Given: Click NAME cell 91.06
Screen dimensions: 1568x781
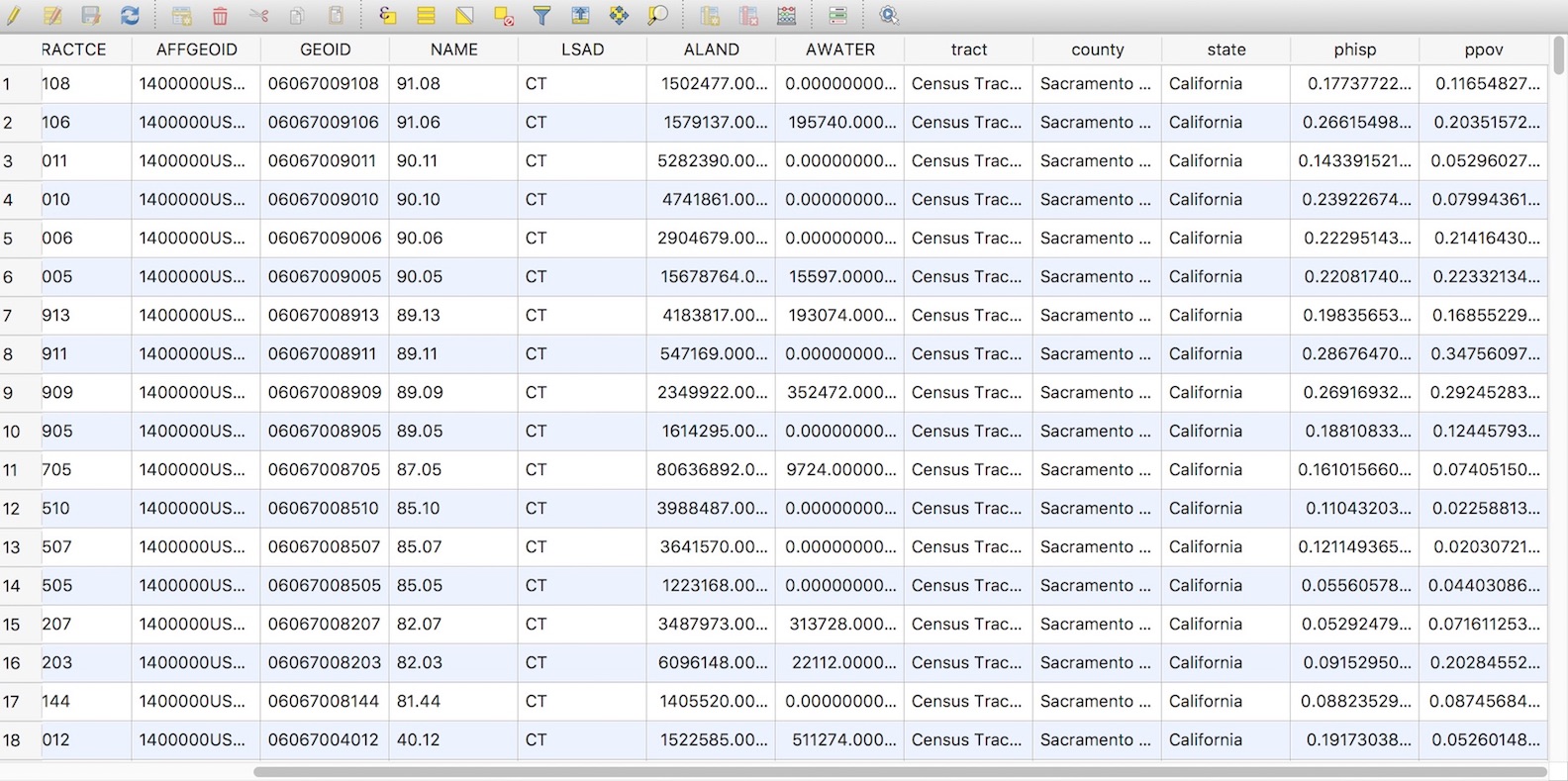Looking at the screenshot, I should pyautogui.click(x=453, y=123).
